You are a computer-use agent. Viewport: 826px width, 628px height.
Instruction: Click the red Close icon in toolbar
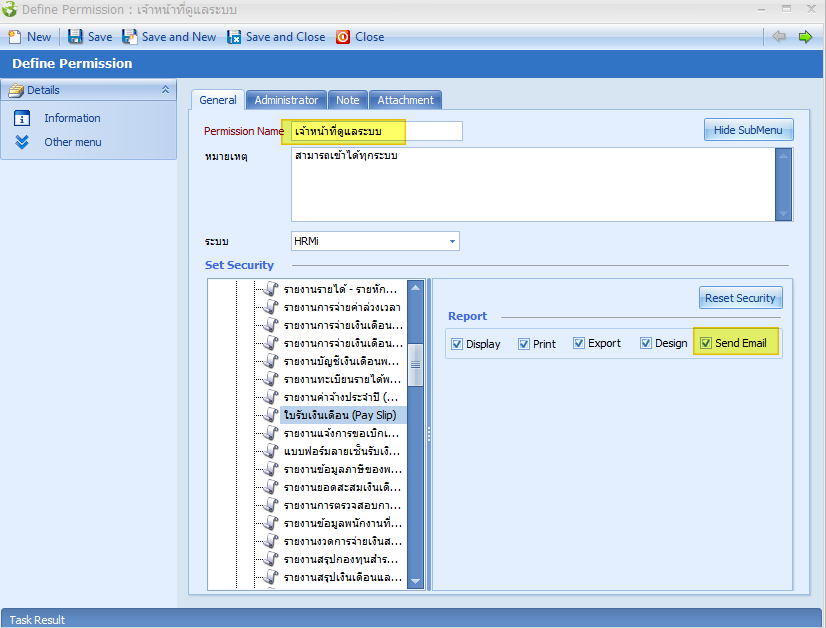(x=343, y=37)
